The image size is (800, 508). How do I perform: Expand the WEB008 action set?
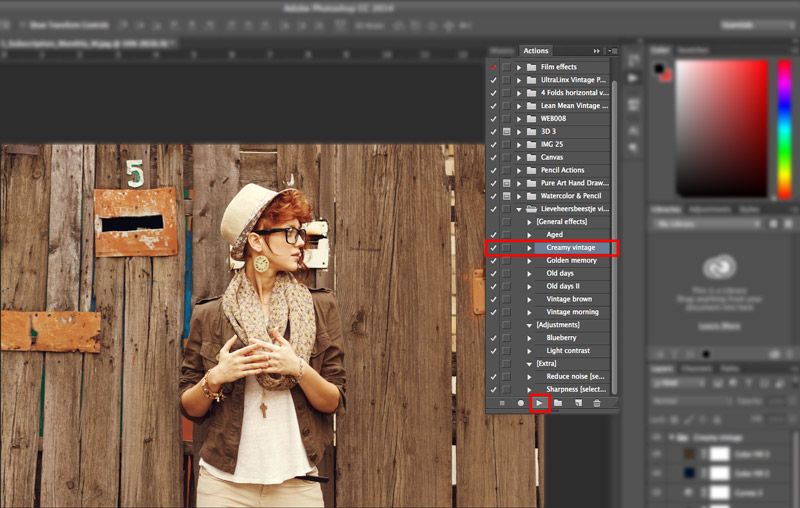point(519,119)
